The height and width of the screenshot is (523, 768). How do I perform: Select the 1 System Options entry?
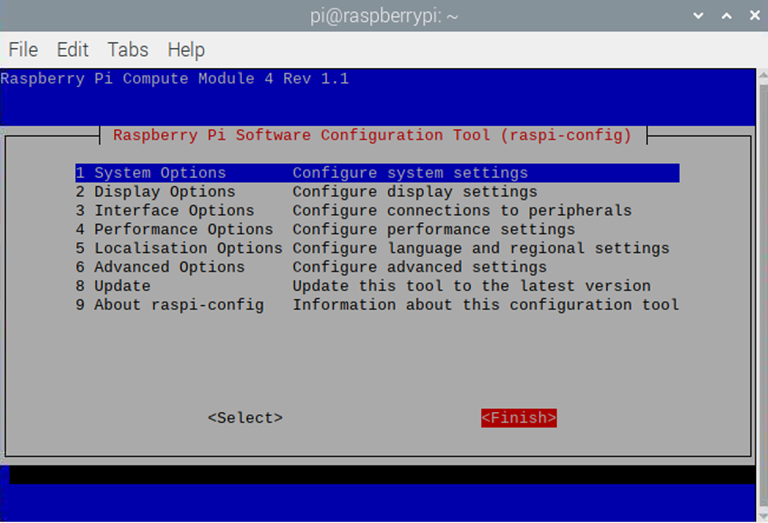tap(377, 173)
